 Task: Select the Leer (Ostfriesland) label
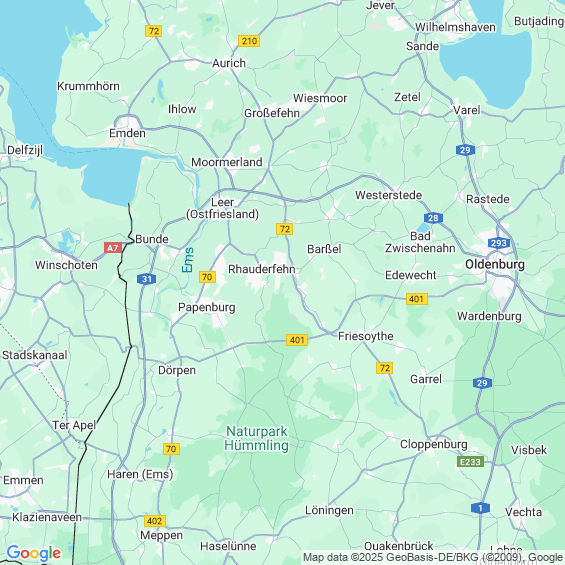(x=222, y=208)
